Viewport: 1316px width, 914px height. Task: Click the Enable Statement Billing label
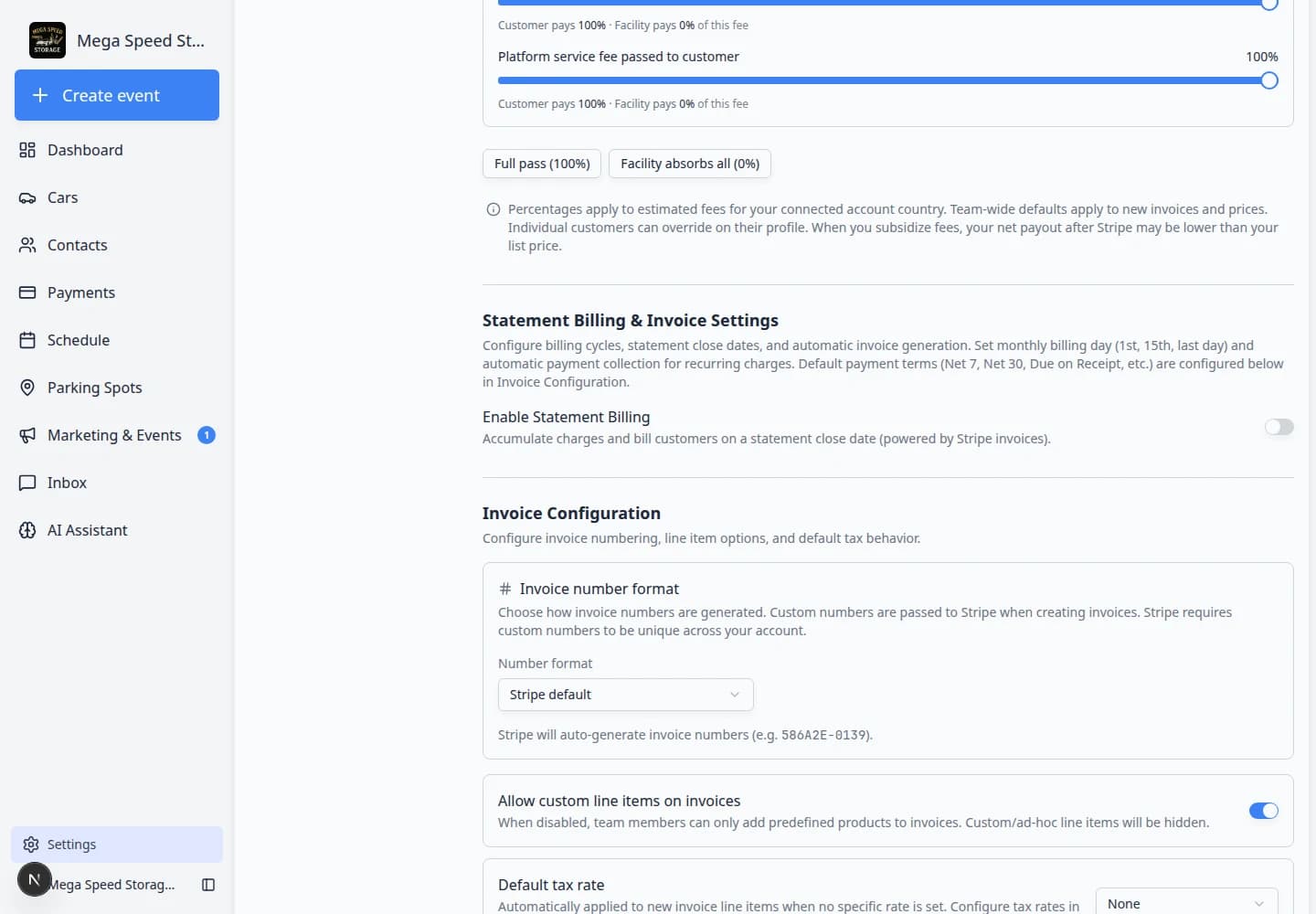(x=566, y=417)
